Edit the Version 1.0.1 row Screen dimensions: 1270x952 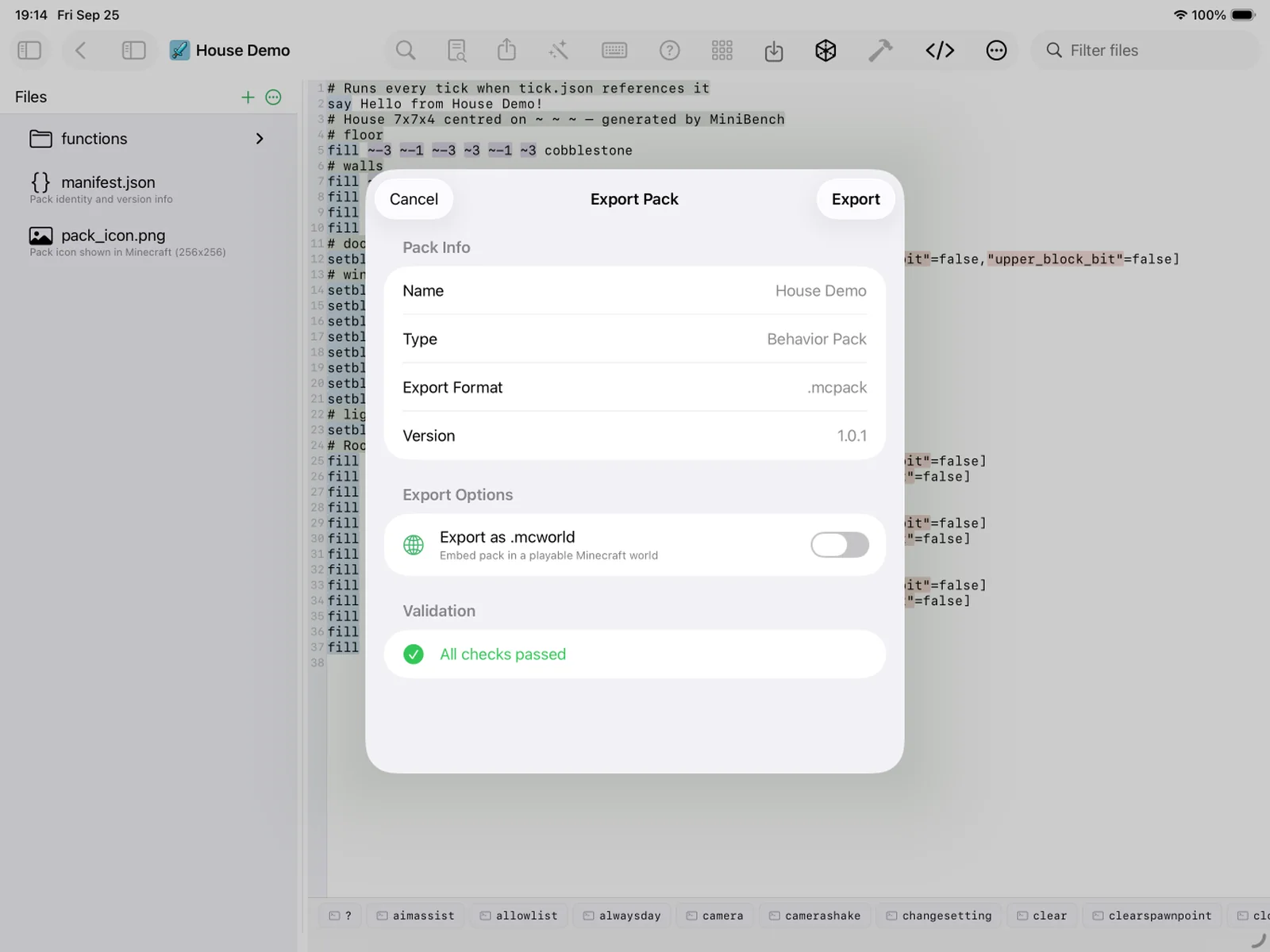(634, 436)
